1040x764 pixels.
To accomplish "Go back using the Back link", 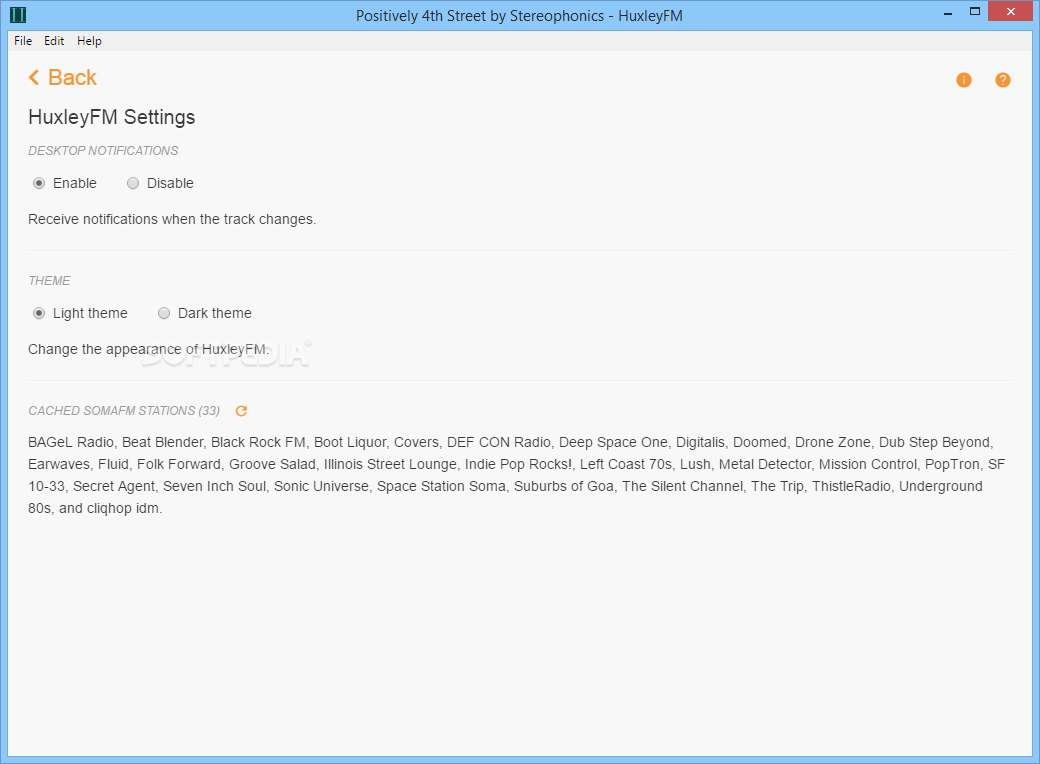I will pyautogui.click(x=62, y=78).
